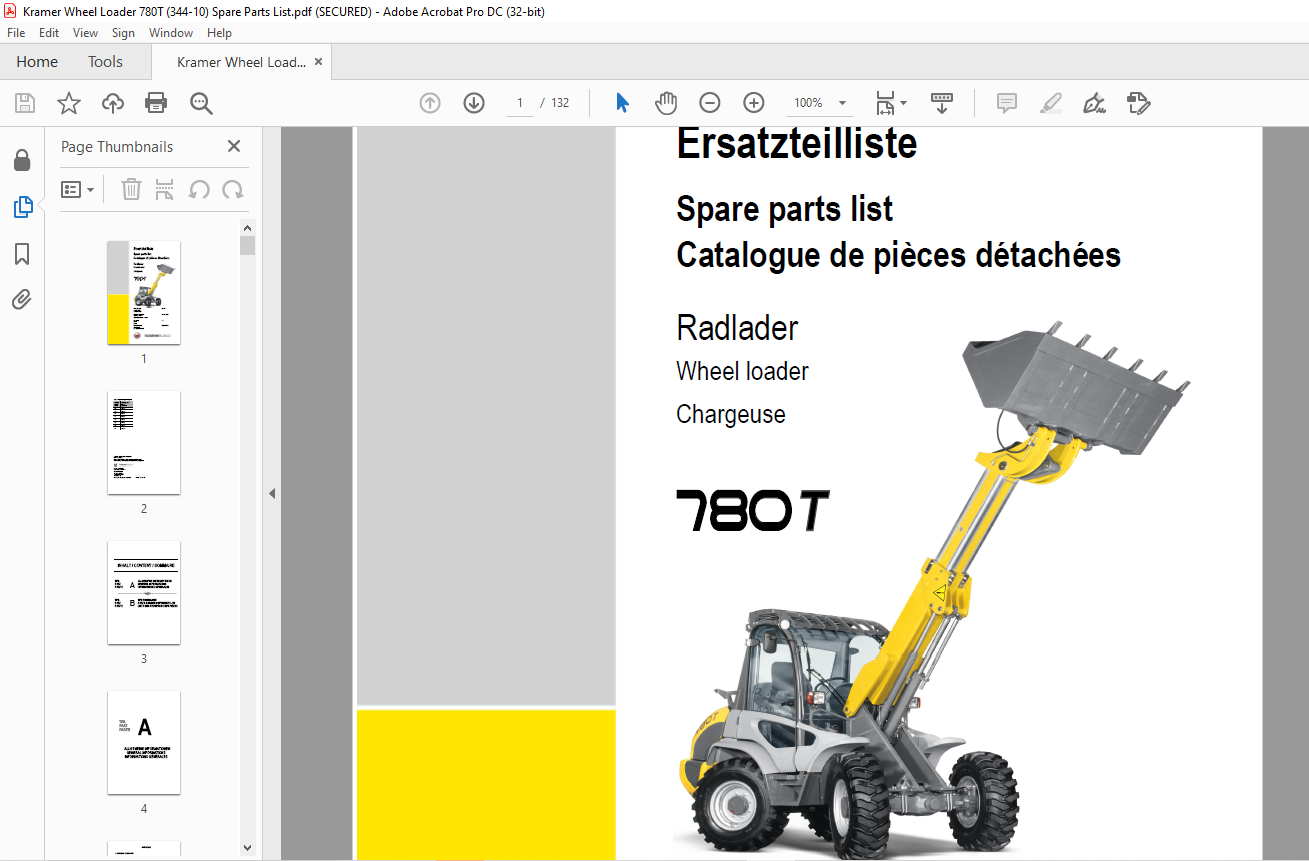Open thumbnails options dropdown menu
Image resolution: width=1309 pixels, height=861 pixels.
[x=78, y=189]
